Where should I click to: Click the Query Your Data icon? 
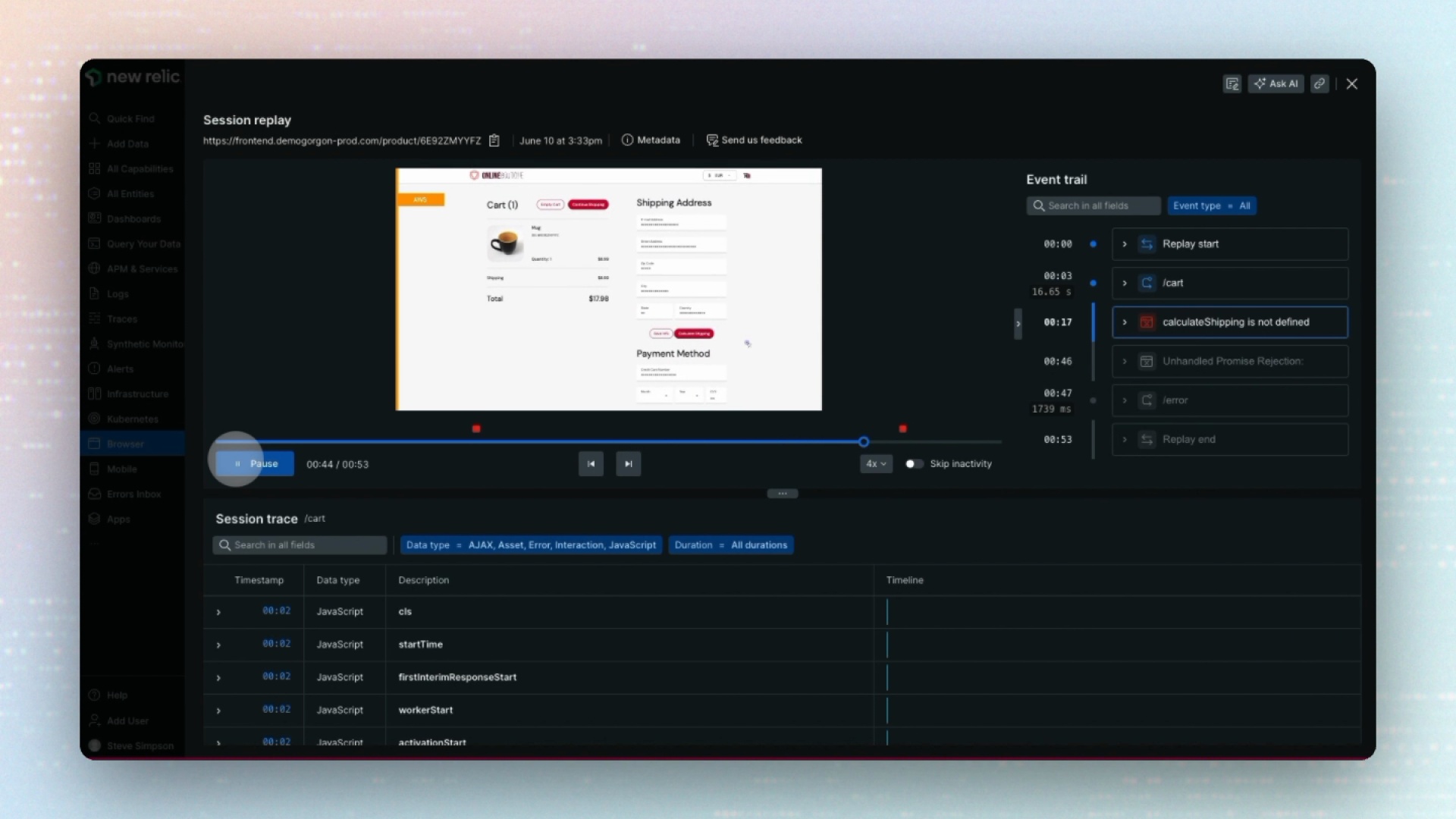94,244
